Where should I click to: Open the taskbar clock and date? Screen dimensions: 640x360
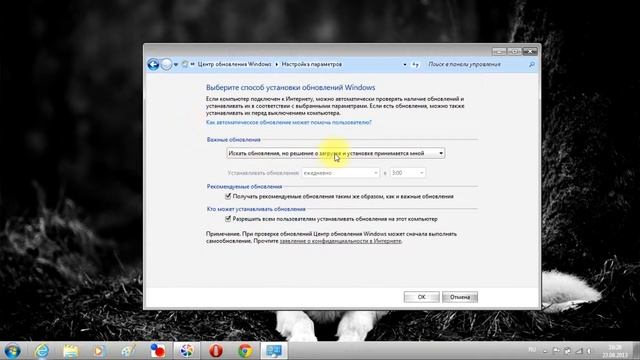pos(615,351)
